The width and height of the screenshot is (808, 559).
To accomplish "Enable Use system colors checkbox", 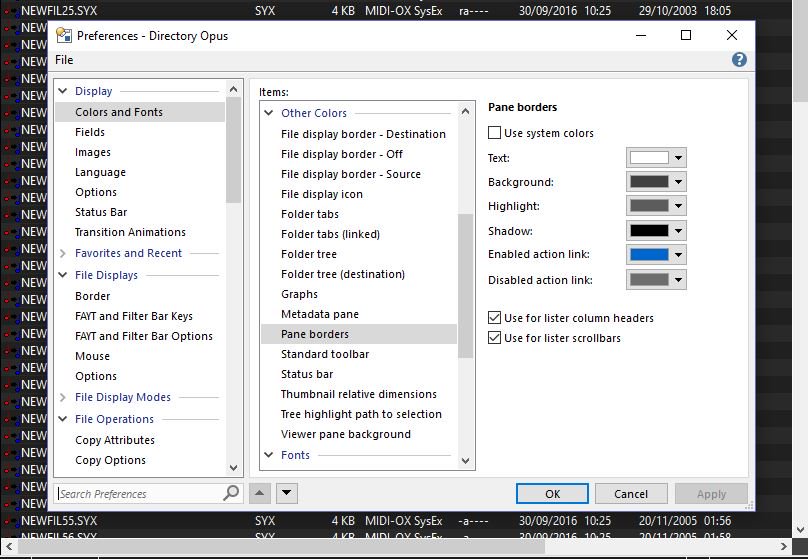I will 494,133.
